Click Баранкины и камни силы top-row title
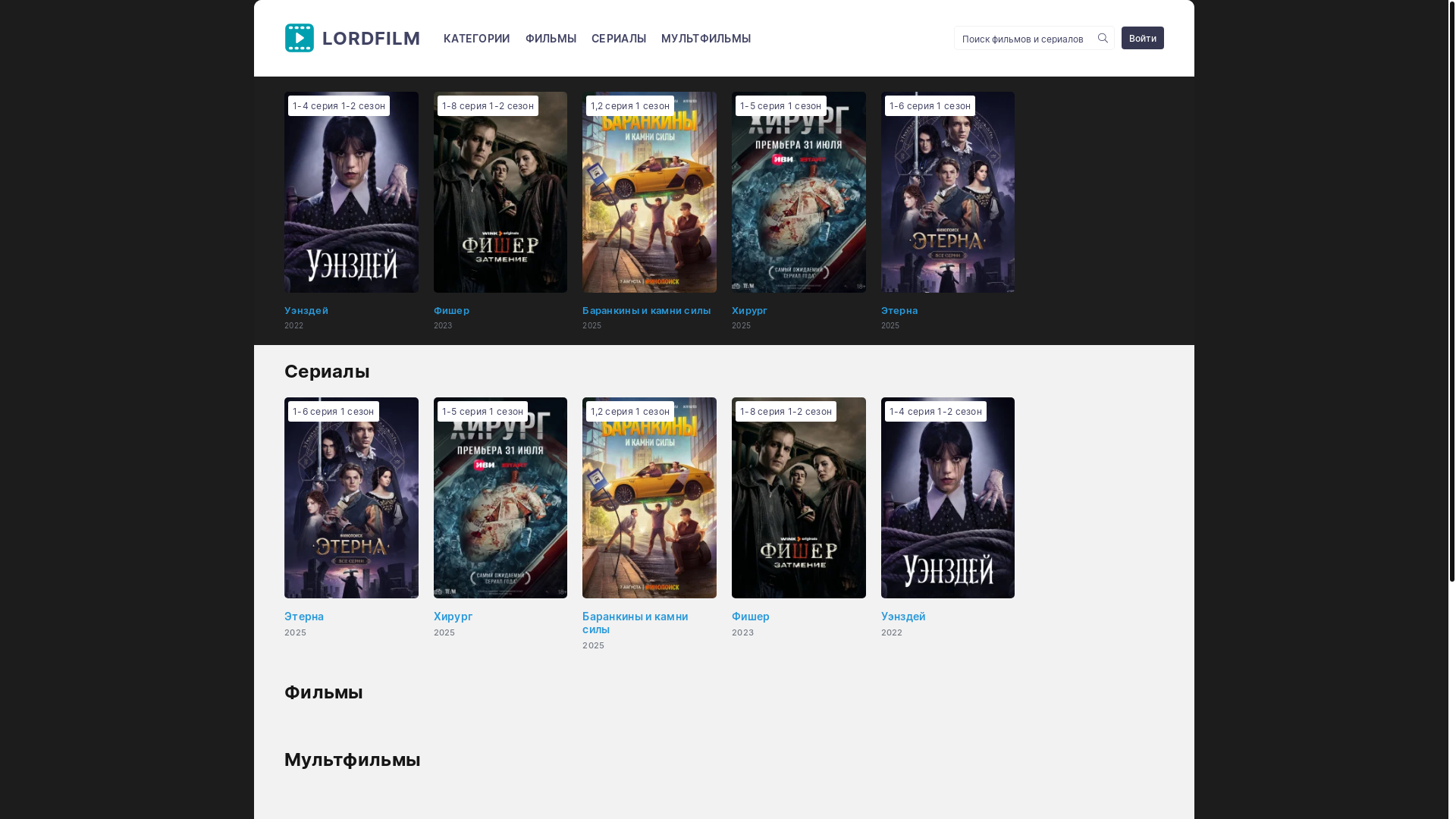Viewport: 1456px width, 819px height. [647, 310]
